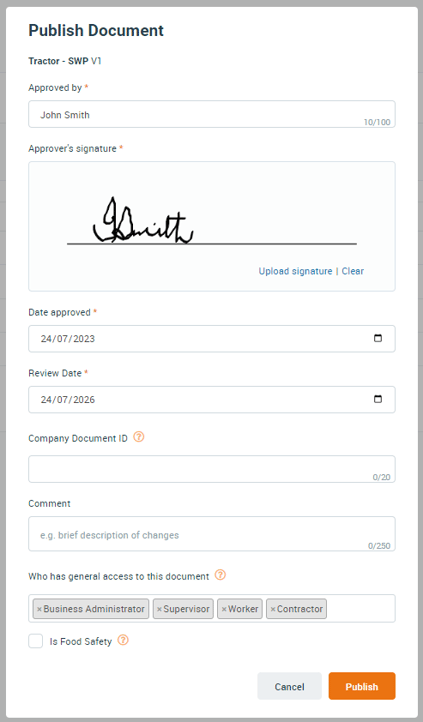423x722 pixels.
Task: Click into the Company Document ID field
Action: pyautogui.click(x=212, y=469)
